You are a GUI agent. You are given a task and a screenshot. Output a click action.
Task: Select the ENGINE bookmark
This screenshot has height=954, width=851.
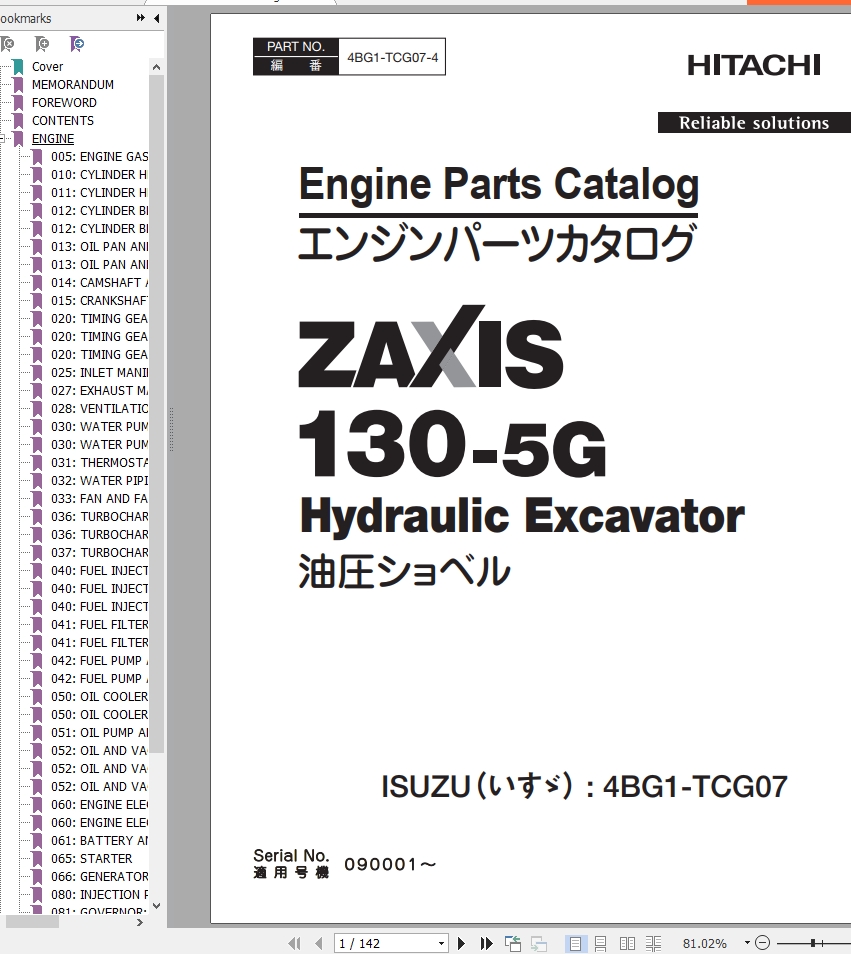click(x=53, y=139)
